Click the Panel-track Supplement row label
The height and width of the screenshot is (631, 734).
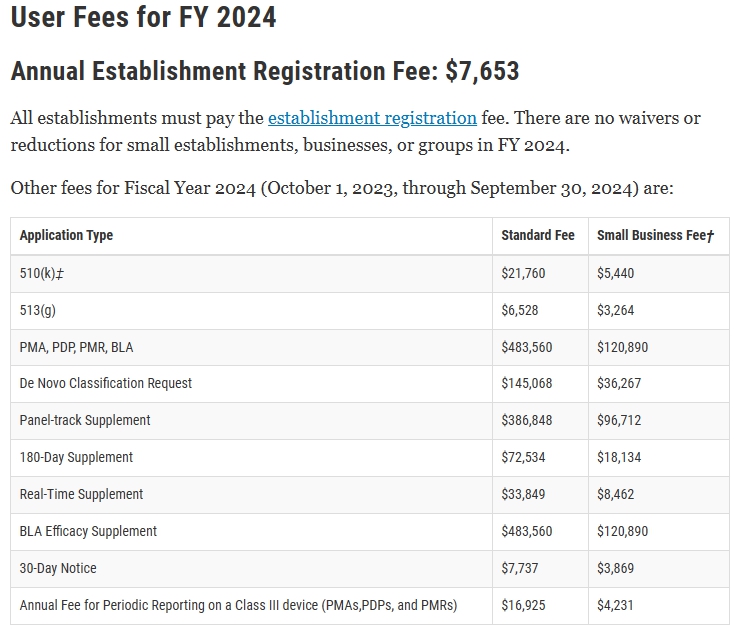pyautogui.click(x=85, y=420)
